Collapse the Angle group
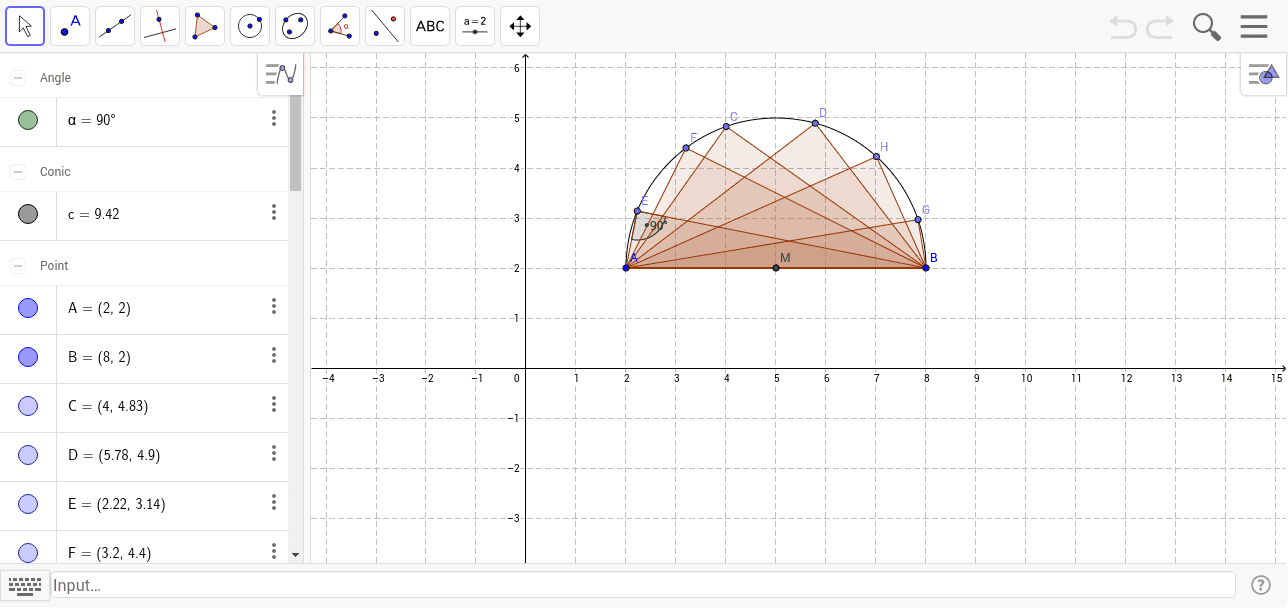1288x608 pixels. click(18, 78)
